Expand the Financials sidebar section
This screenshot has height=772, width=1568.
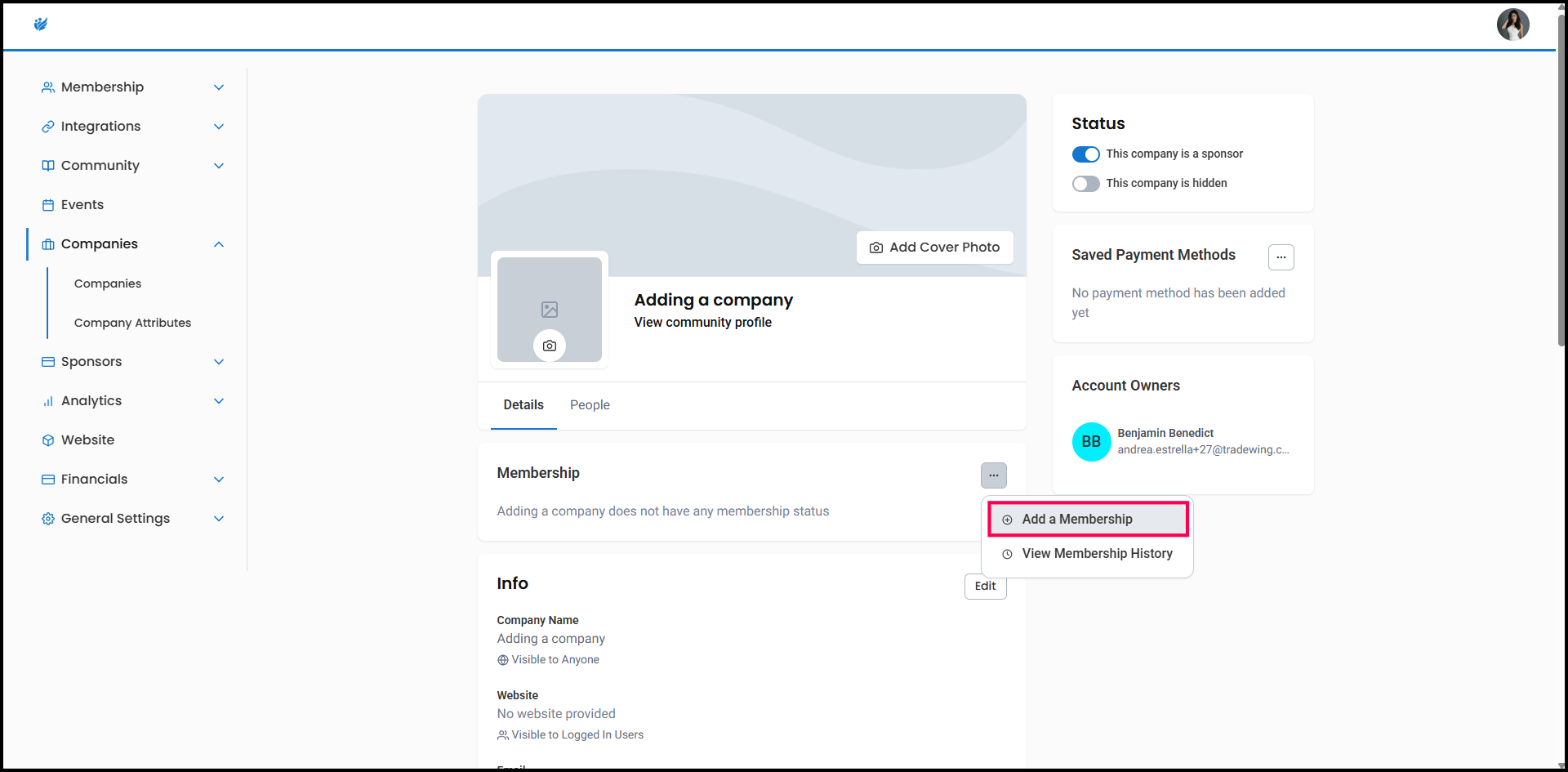click(x=218, y=480)
